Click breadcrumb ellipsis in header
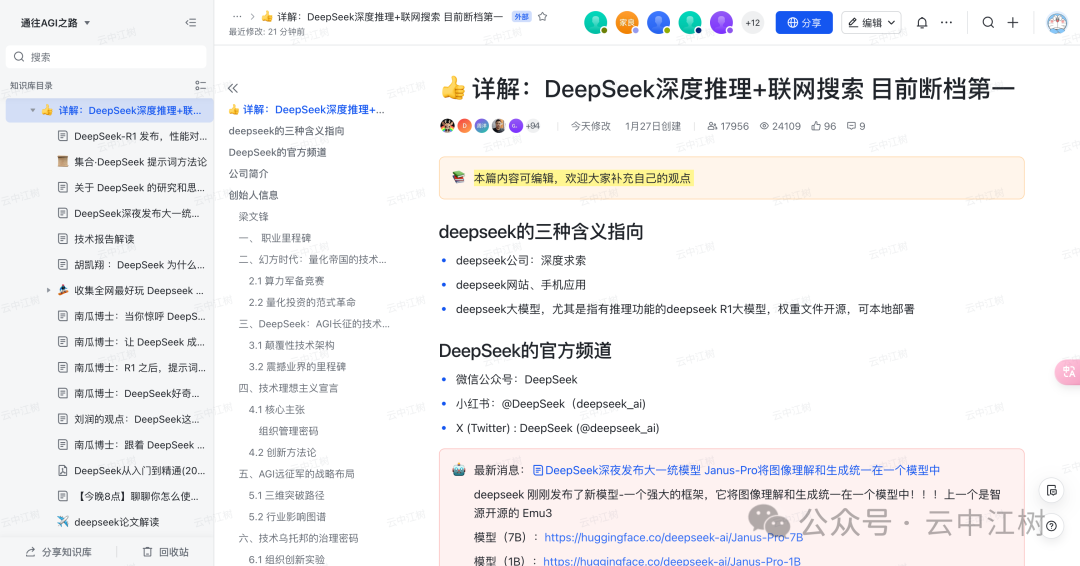The width and height of the screenshot is (1080, 566). (237, 17)
